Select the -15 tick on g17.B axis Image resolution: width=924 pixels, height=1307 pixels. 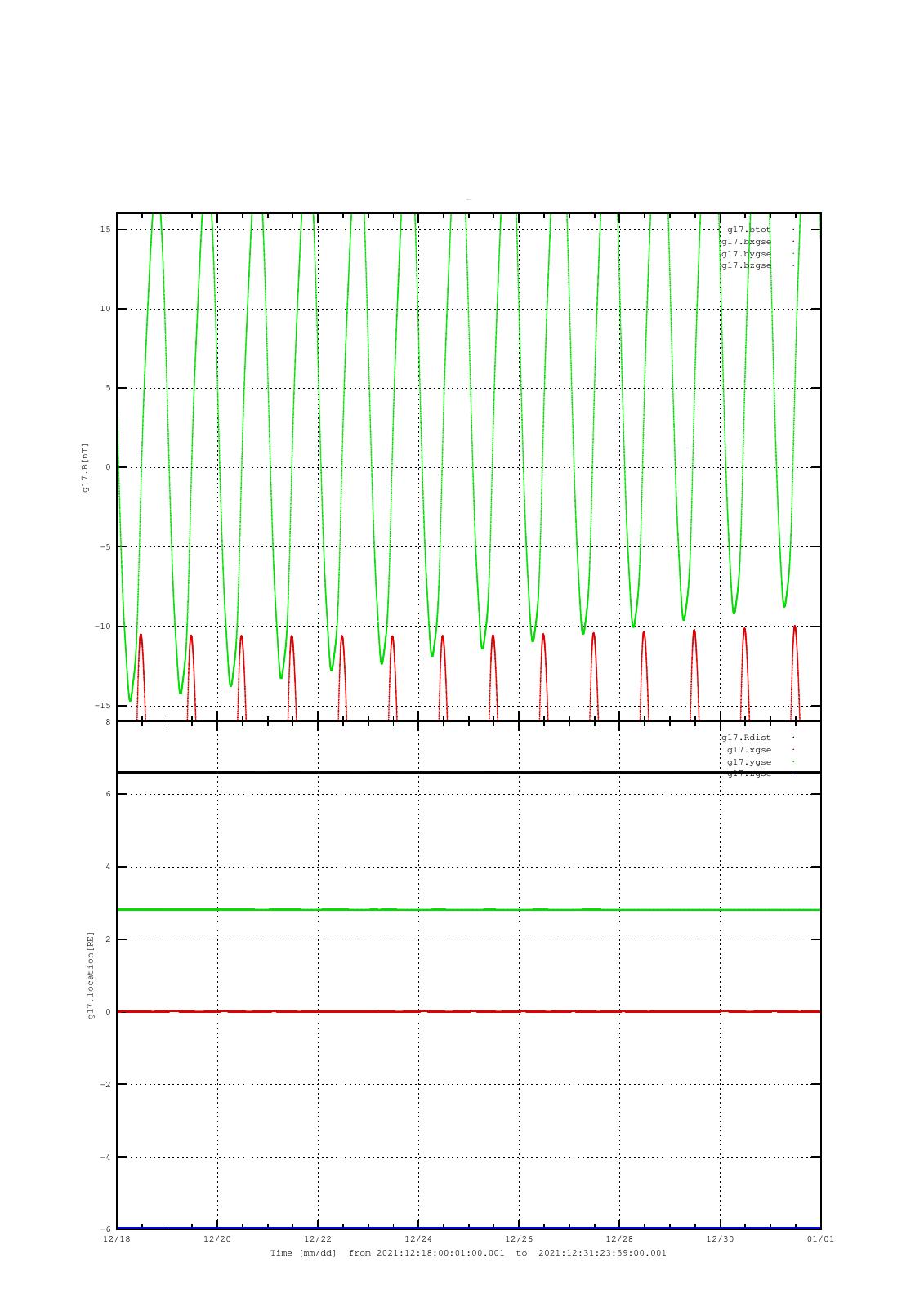(103, 706)
